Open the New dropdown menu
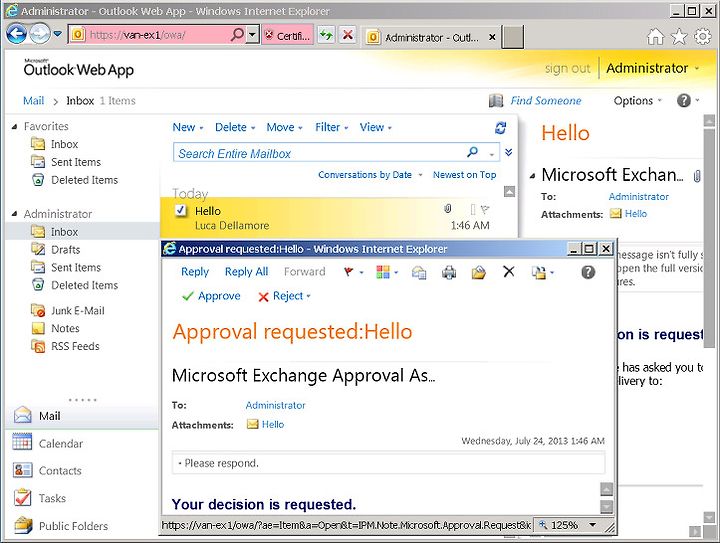 click(188, 127)
